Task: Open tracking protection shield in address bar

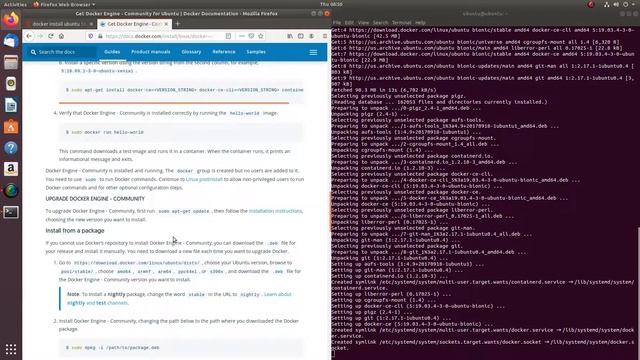Action: [91, 36]
